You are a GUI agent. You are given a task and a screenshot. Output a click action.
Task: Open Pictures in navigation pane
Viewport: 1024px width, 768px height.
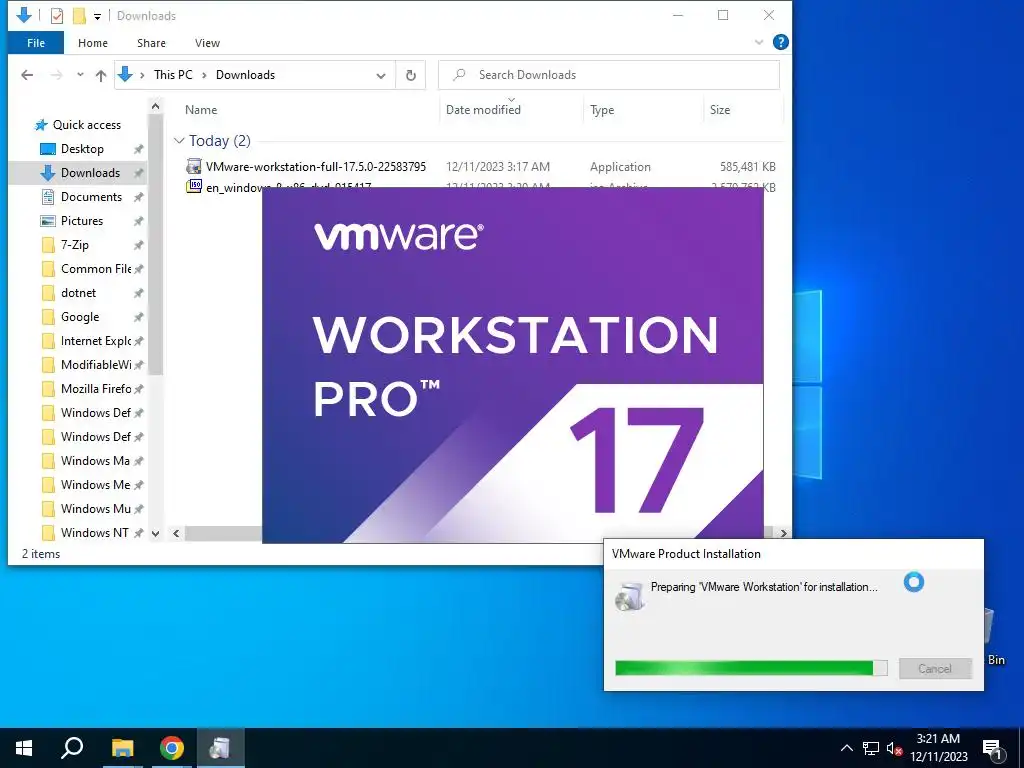82,221
